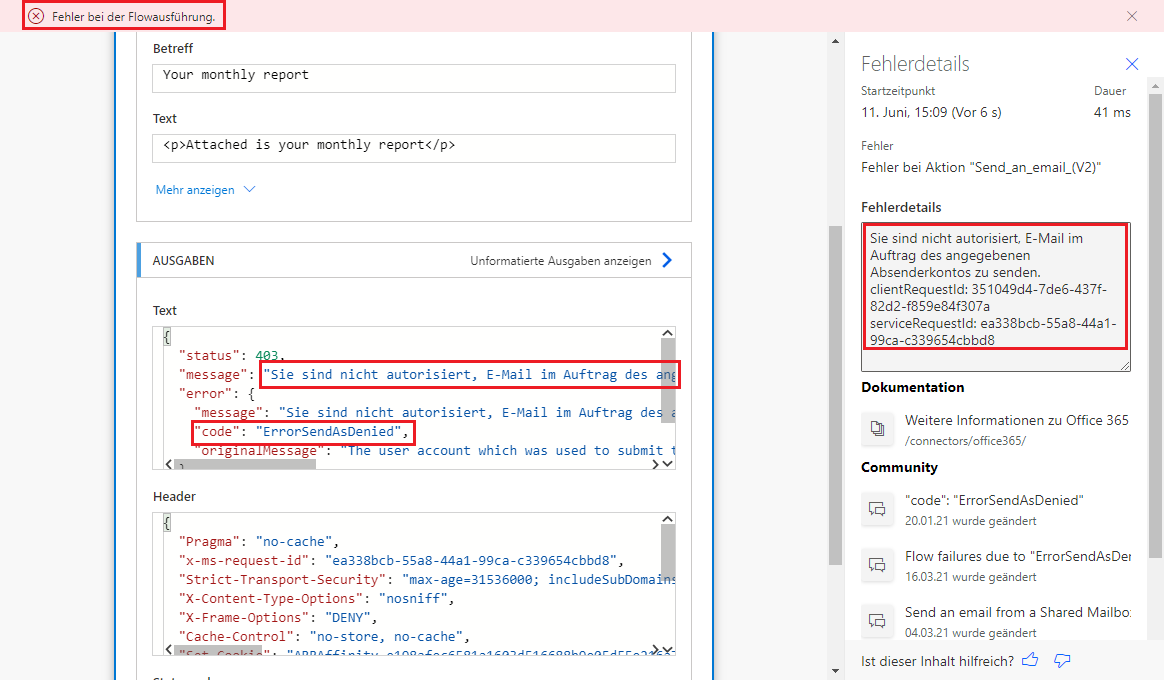Open community post Send an email from a Shared Mailbox

(x=1017, y=612)
